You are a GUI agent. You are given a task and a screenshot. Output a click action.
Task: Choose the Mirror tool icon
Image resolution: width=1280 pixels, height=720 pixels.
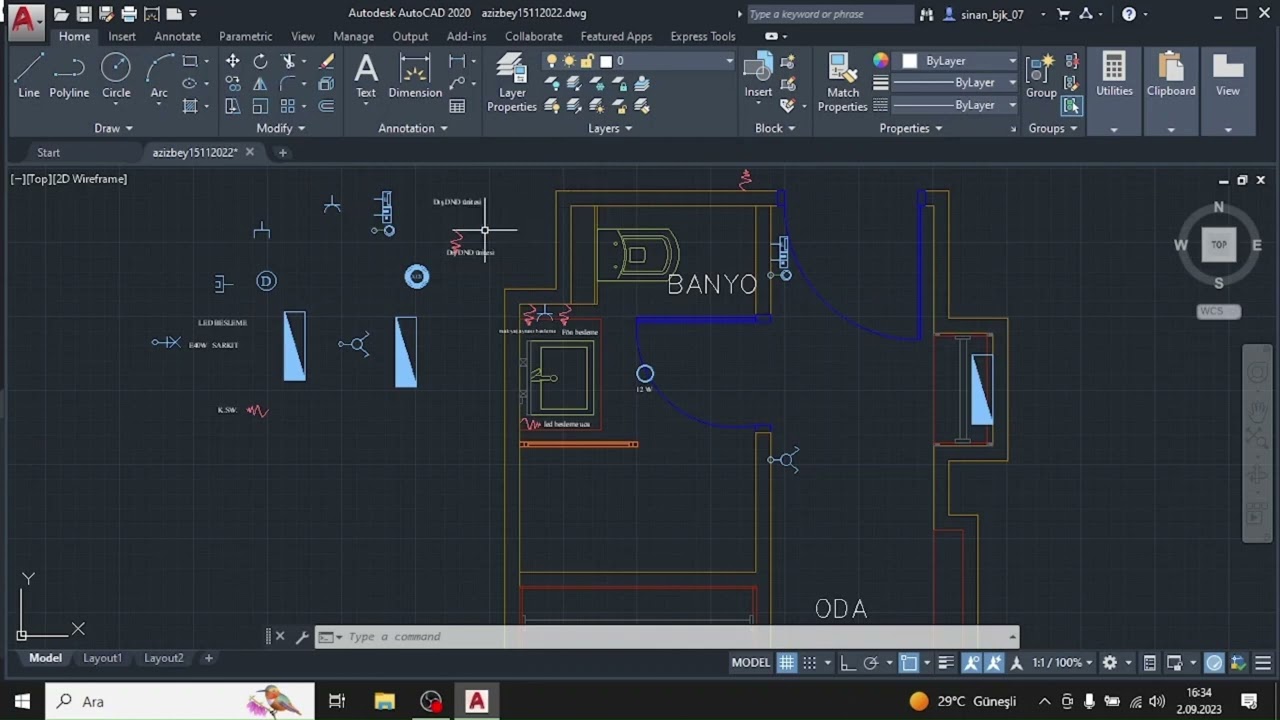(260, 84)
